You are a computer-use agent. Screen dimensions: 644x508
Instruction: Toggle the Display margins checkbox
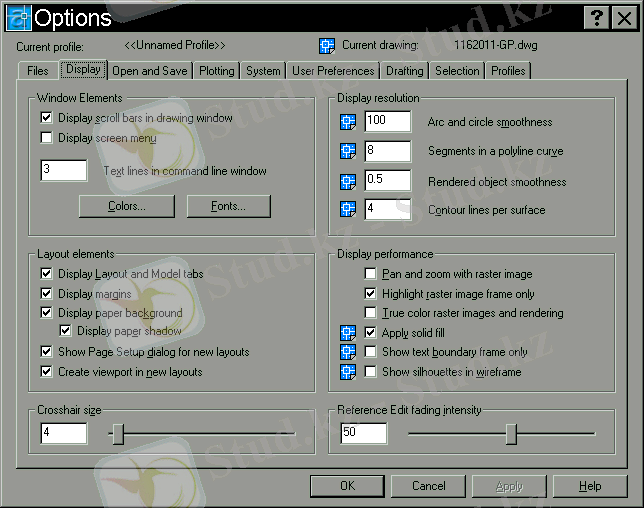point(46,293)
